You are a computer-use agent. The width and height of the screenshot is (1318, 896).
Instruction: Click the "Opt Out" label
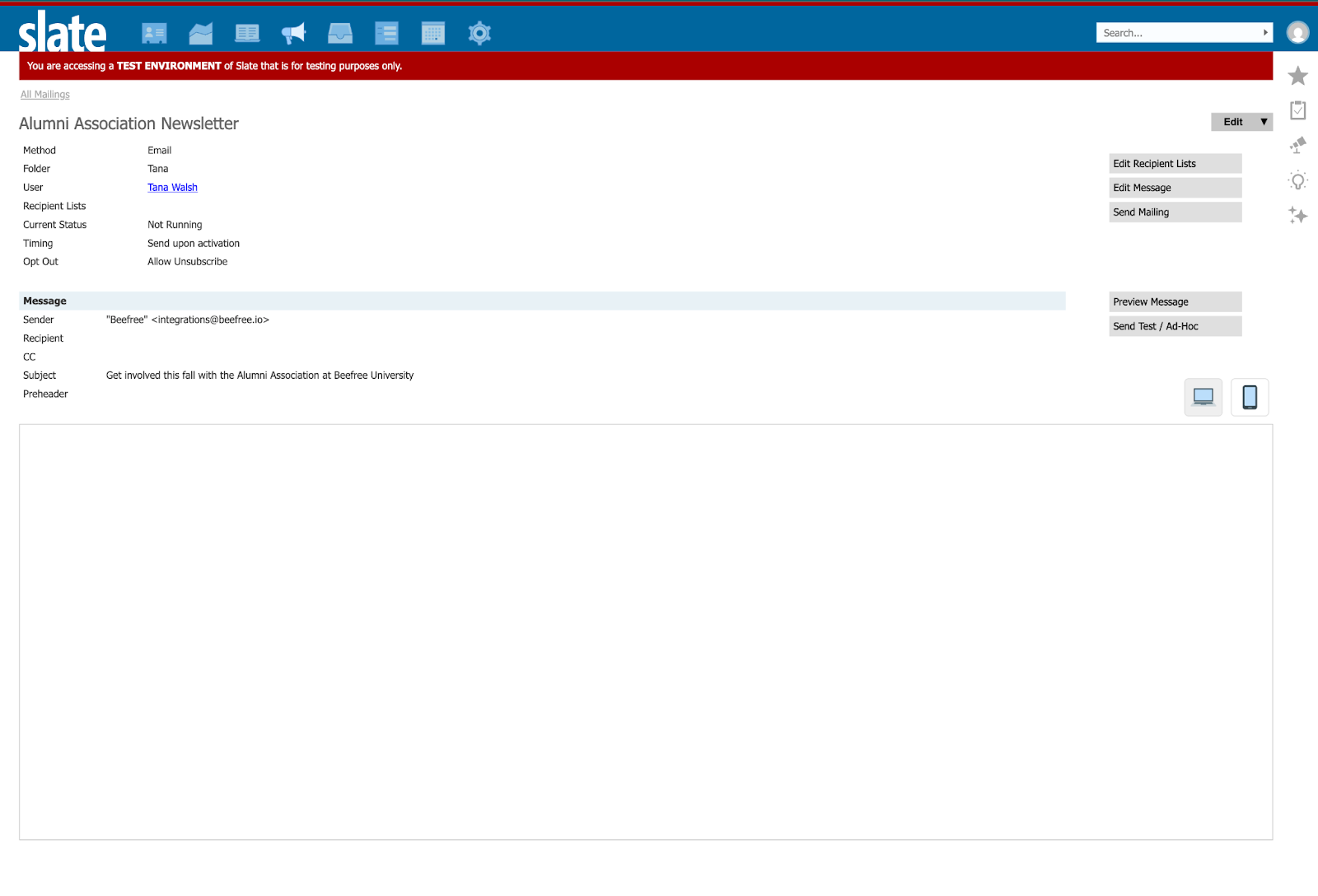(x=40, y=262)
